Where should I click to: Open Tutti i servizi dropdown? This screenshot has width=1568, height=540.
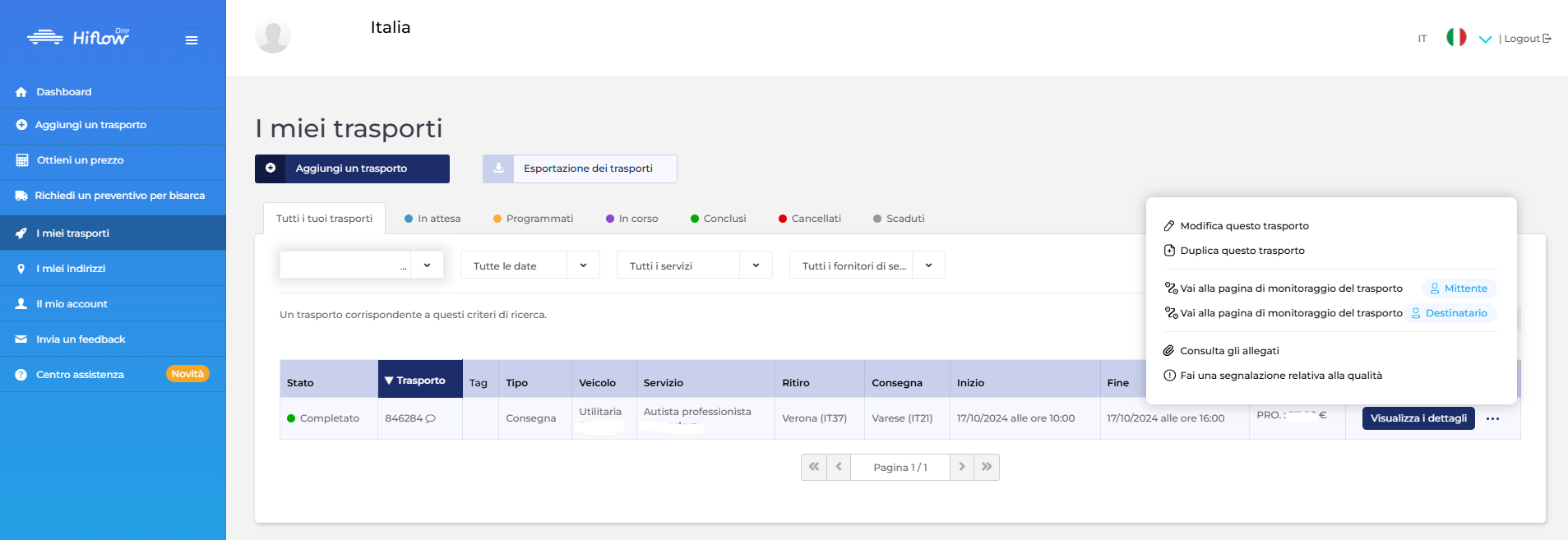click(695, 265)
